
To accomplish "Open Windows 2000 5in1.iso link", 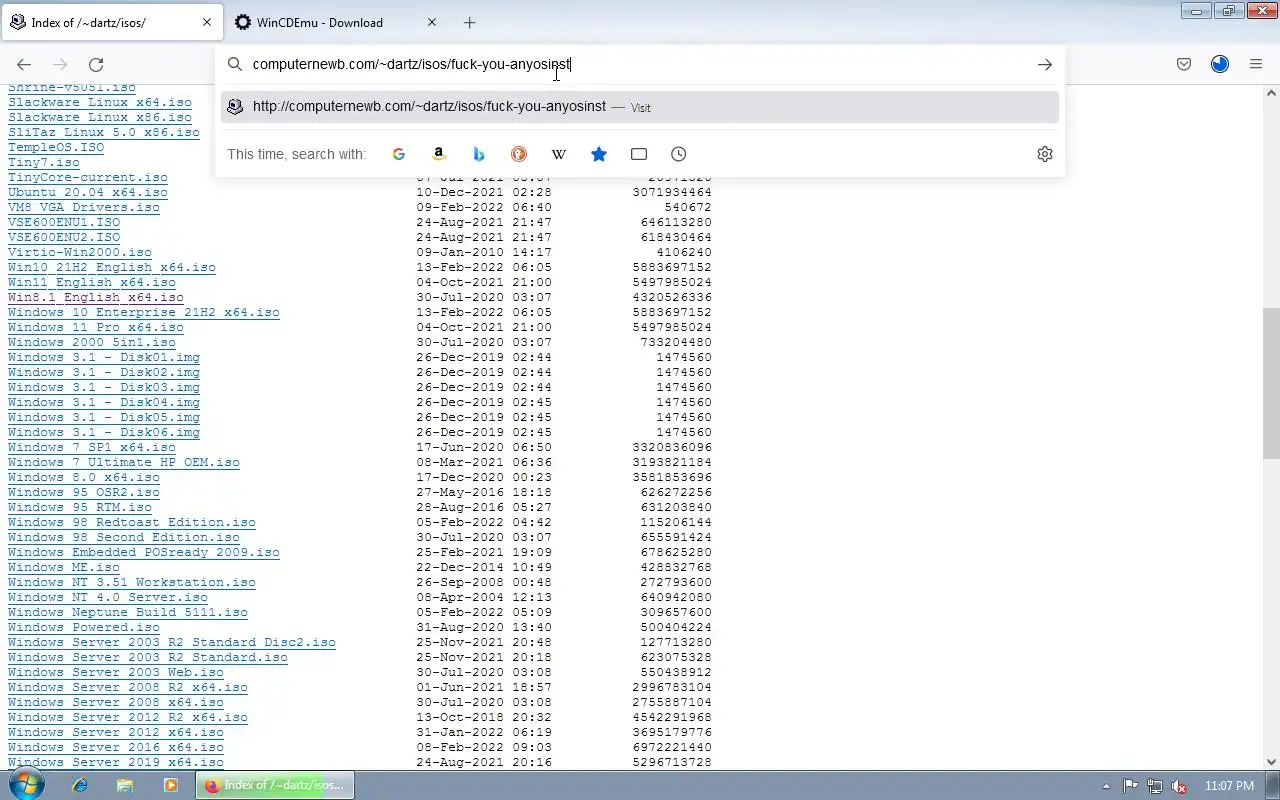I will point(92,342).
